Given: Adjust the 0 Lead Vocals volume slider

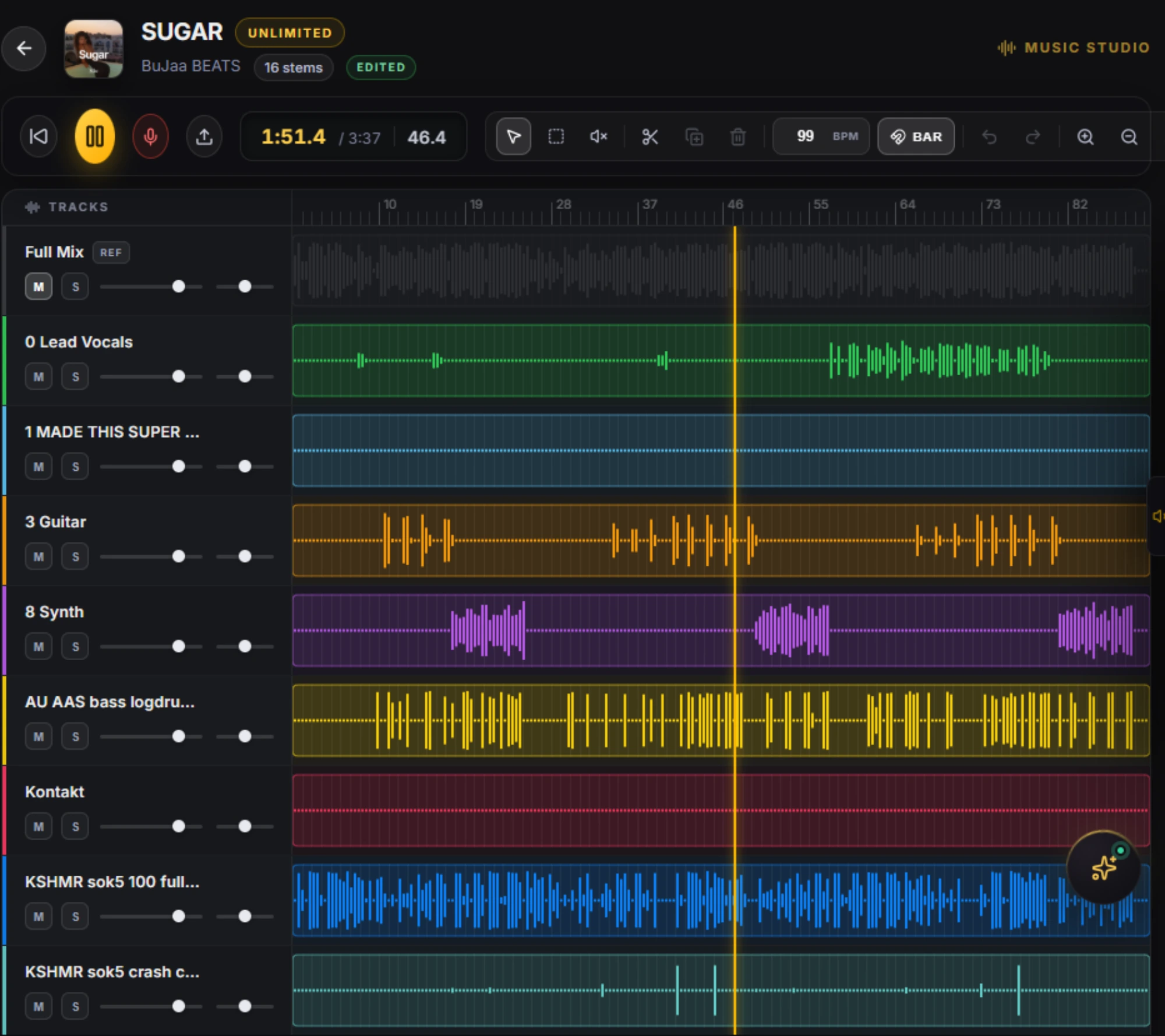Looking at the screenshot, I should (x=151, y=377).
